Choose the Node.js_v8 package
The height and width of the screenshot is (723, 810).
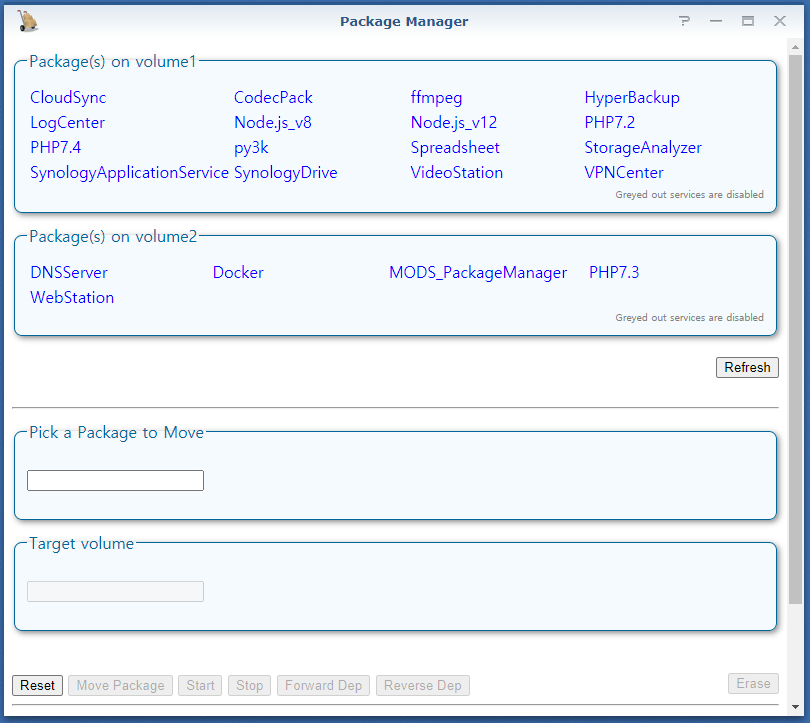point(273,123)
